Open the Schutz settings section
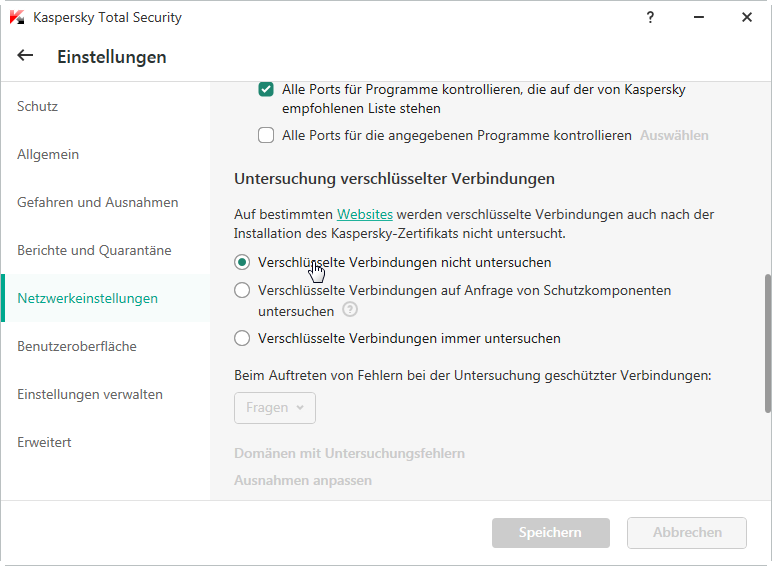The width and height of the screenshot is (772, 566). [x=38, y=106]
